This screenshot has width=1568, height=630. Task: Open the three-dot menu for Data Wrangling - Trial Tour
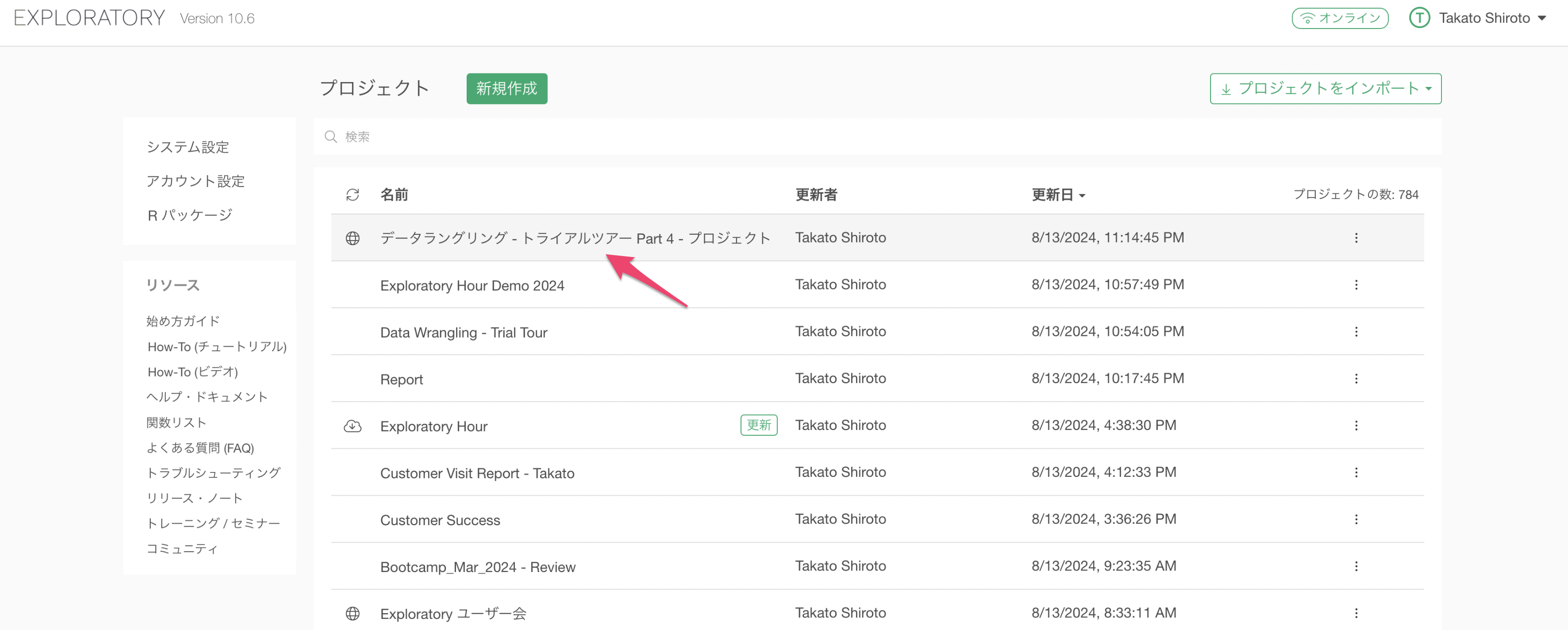tap(1355, 332)
